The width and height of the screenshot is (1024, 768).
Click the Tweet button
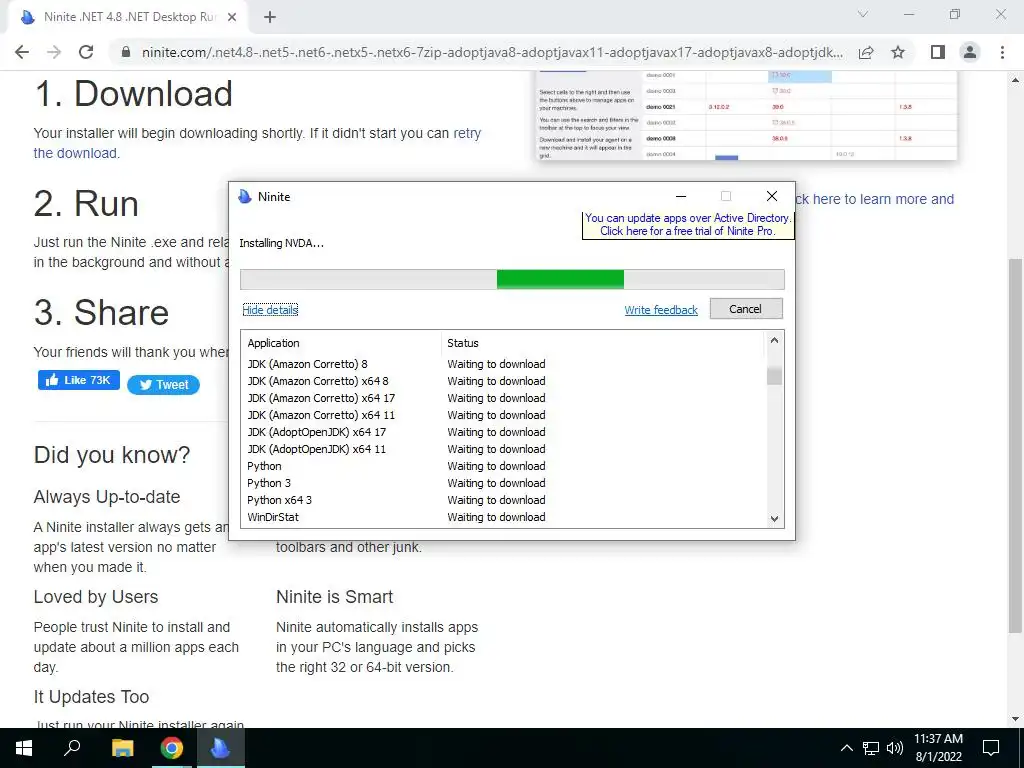point(163,385)
